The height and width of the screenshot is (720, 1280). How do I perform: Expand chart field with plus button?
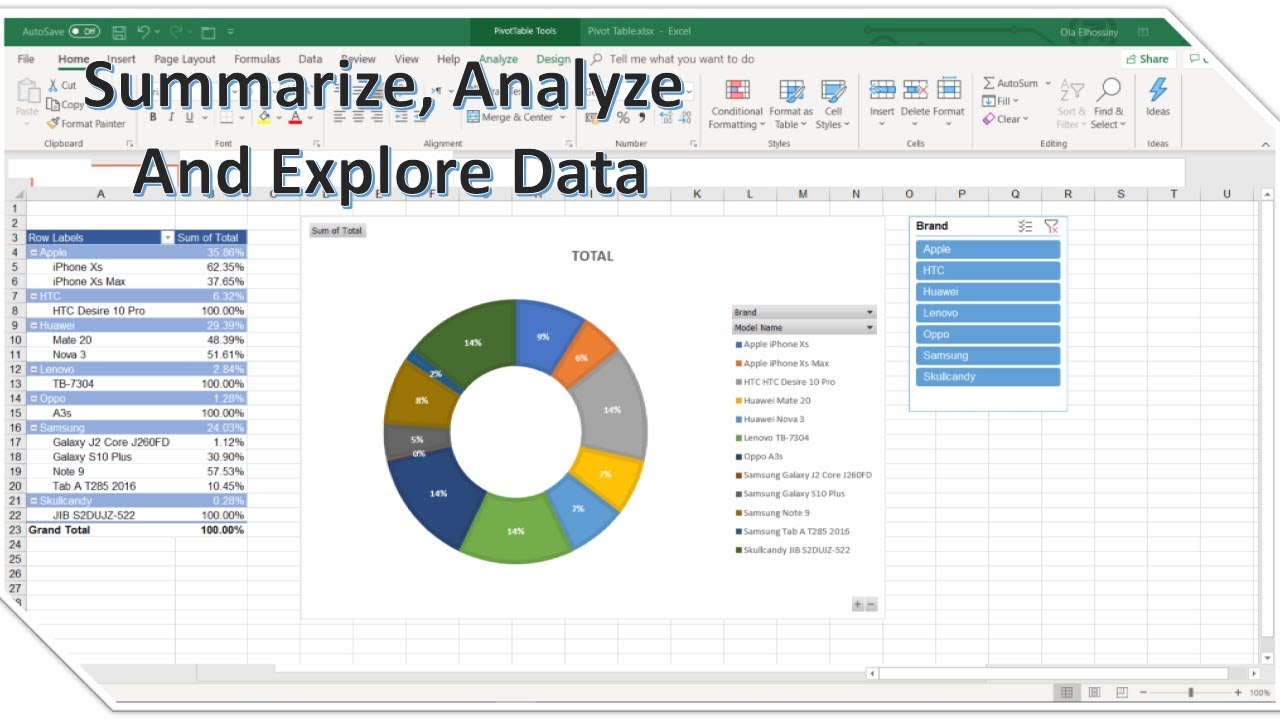858,605
